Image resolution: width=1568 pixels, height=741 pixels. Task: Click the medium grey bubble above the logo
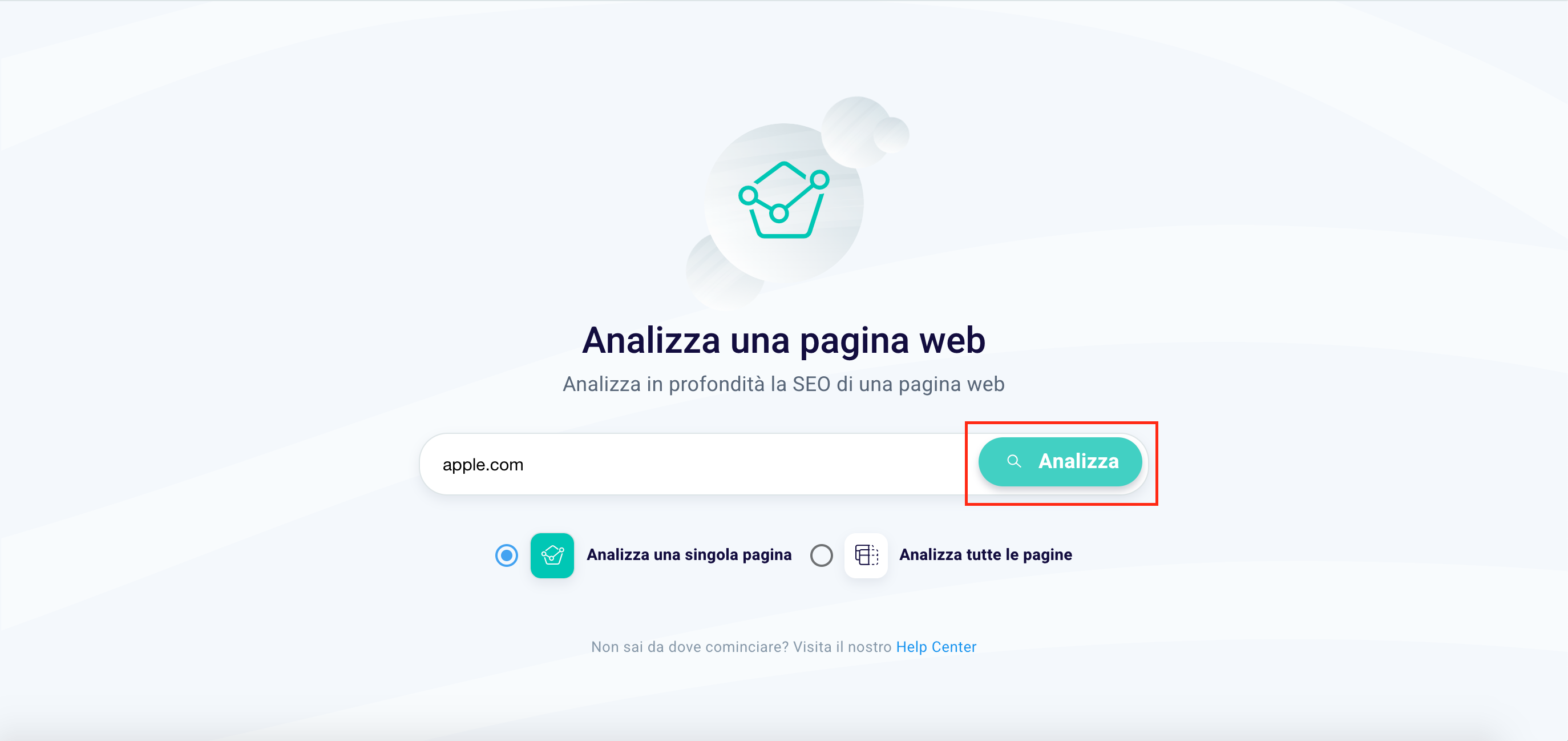(856, 130)
